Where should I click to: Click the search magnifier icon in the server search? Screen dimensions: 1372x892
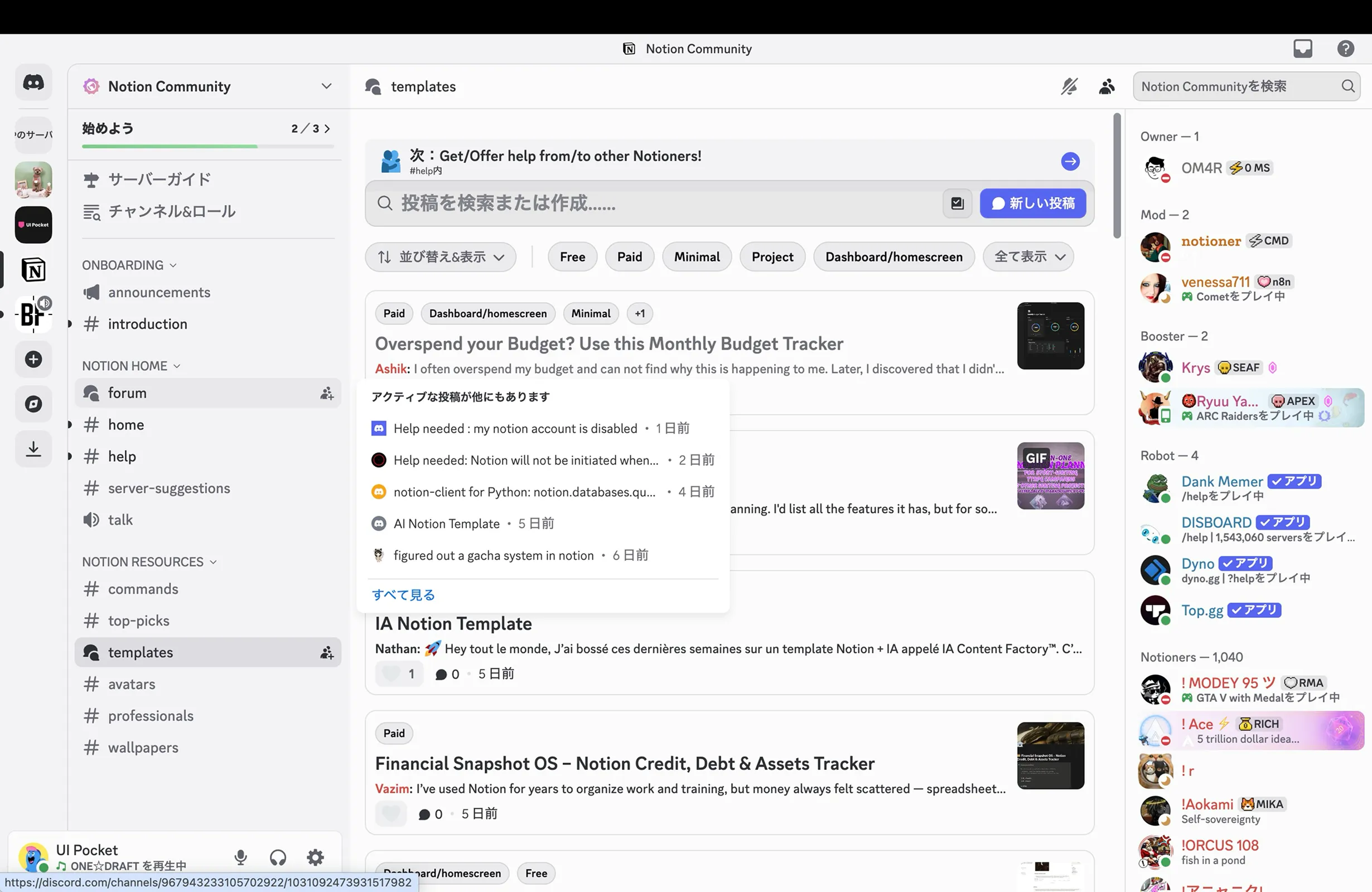click(1348, 86)
